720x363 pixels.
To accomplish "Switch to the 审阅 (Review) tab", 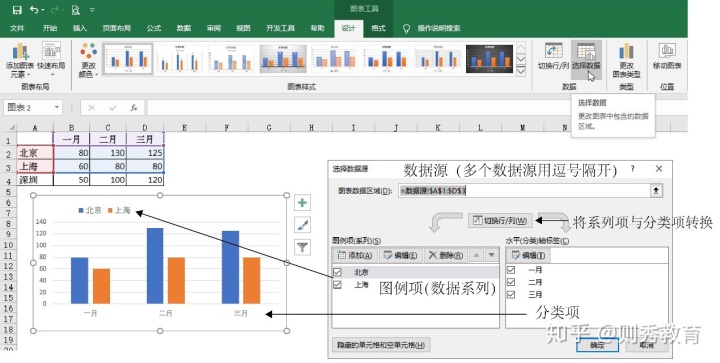I will click(214, 28).
